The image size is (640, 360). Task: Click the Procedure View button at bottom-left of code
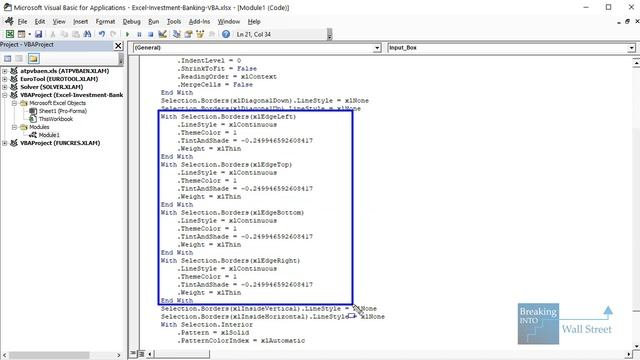[x=133, y=354]
